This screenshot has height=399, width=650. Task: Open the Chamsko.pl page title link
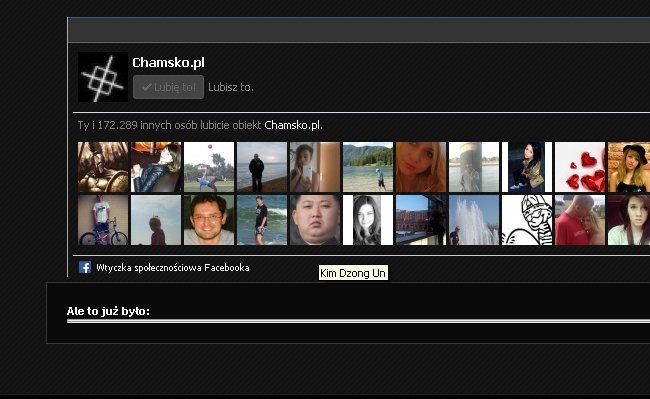tap(168, 63)
